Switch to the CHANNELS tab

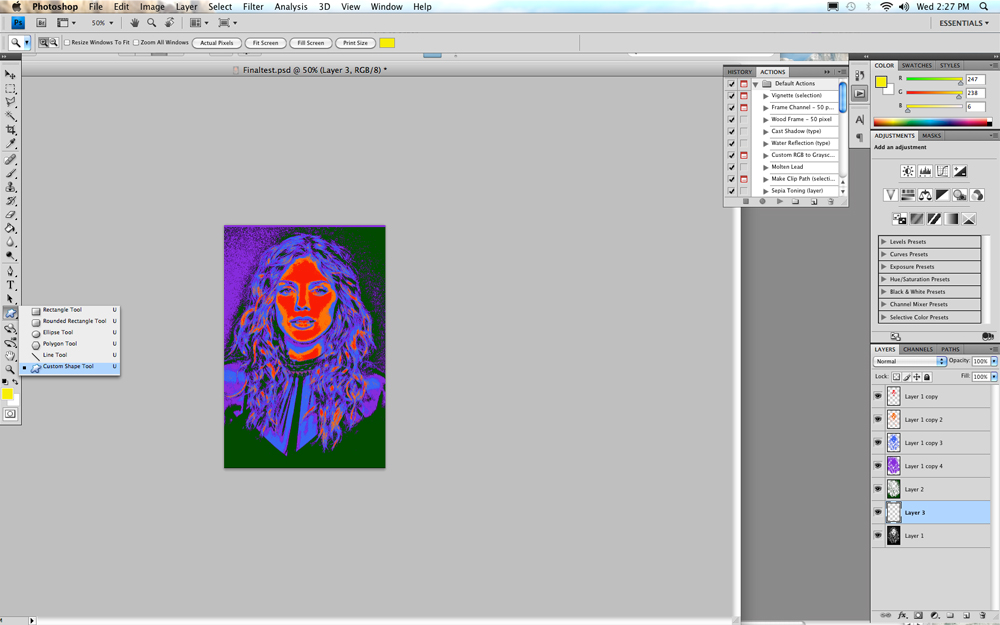pyautogui.click(x=918, y=349)
